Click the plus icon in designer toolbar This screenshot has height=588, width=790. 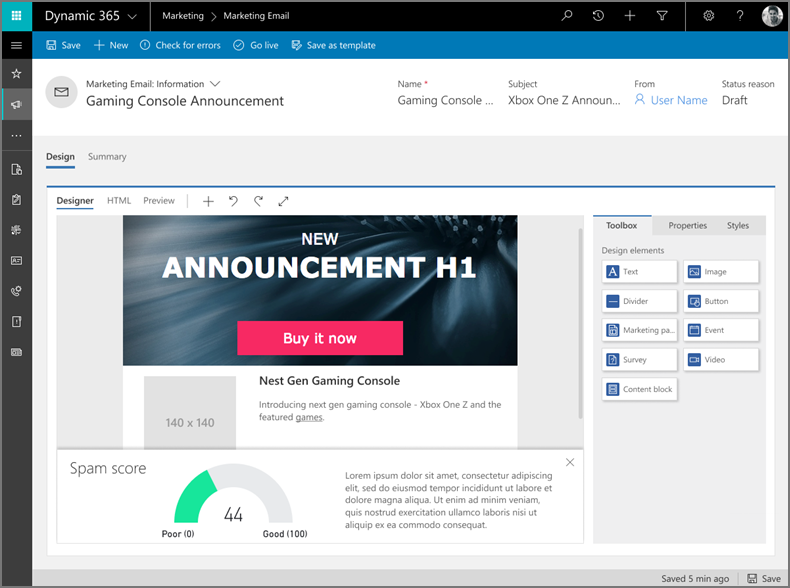coord(208,201)
